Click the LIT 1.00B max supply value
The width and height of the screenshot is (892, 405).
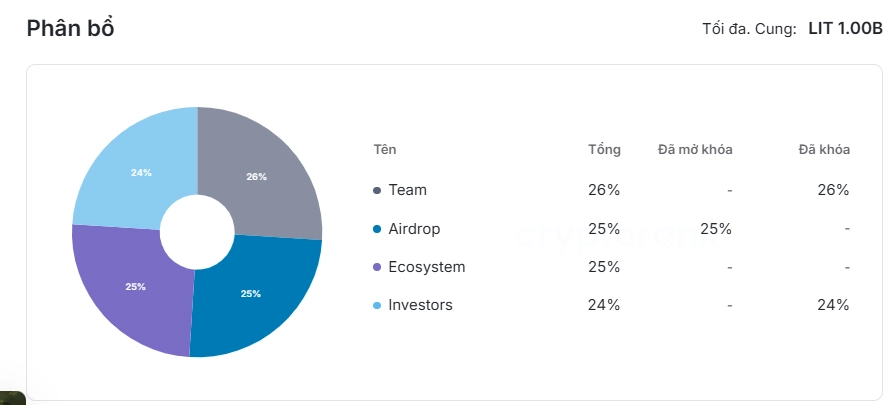pyautogui.click(x=844, y=29)
